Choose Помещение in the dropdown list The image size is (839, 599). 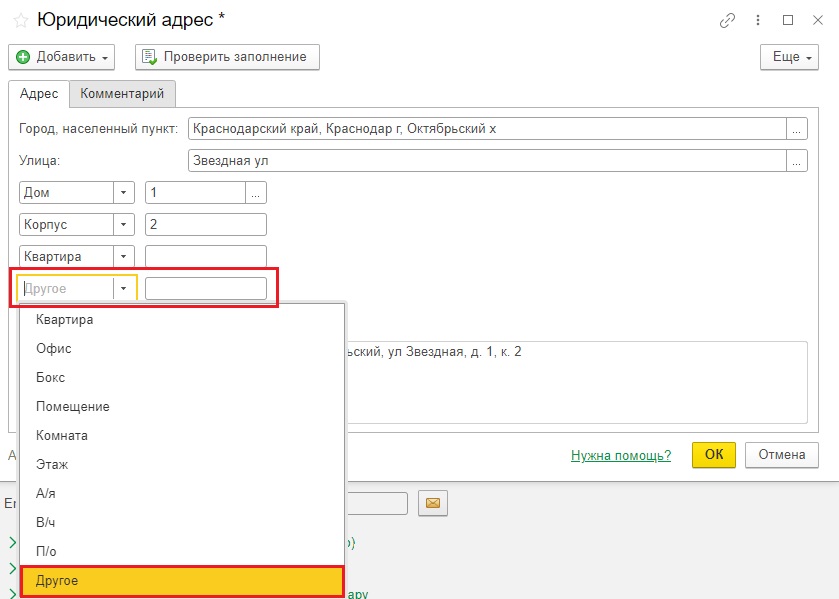tap(182, 406)
